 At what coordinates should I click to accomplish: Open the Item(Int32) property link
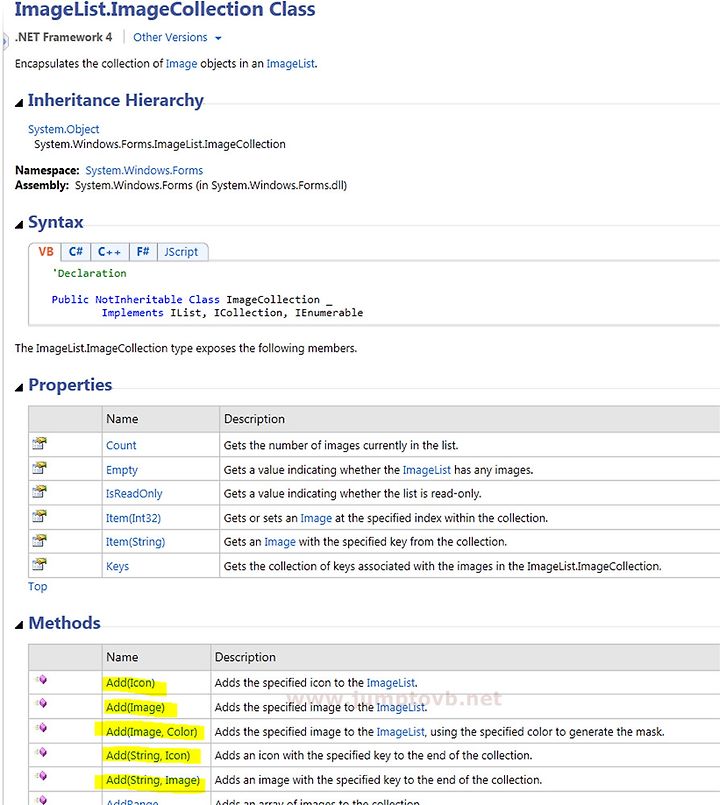point(134,518)
